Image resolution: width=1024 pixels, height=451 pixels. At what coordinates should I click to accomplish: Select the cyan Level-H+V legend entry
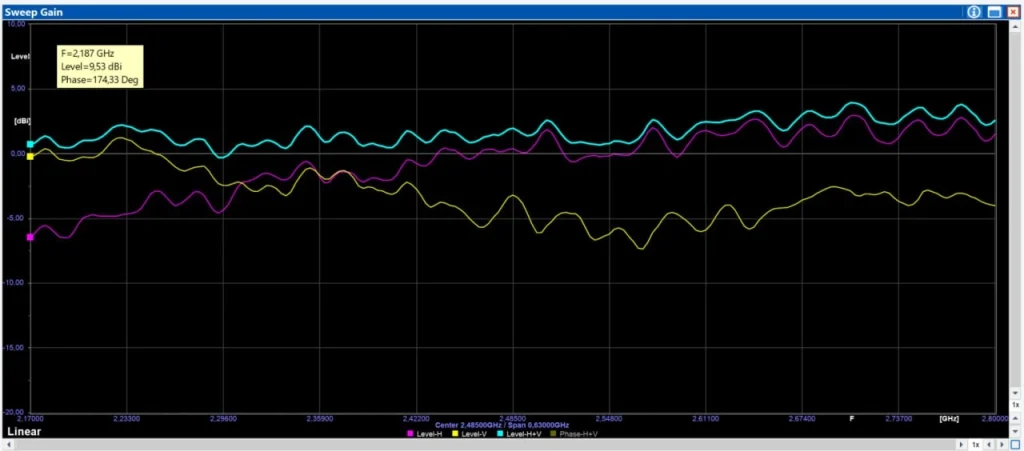(520, 433)
